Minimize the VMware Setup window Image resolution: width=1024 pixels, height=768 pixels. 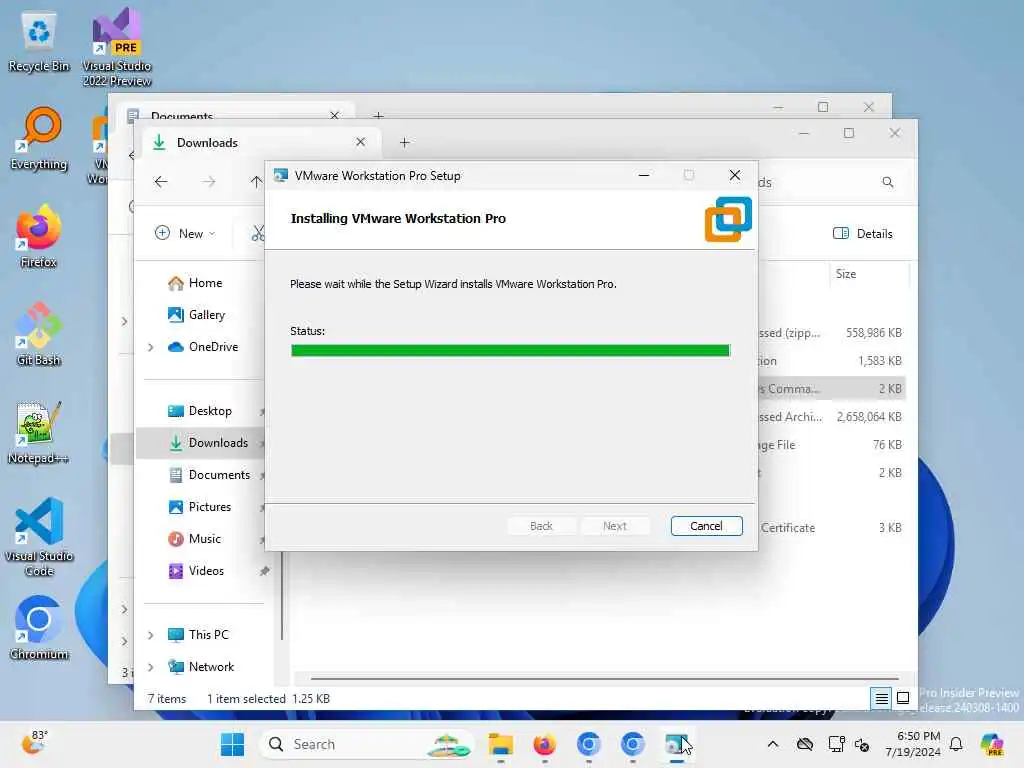pos(643,175)
